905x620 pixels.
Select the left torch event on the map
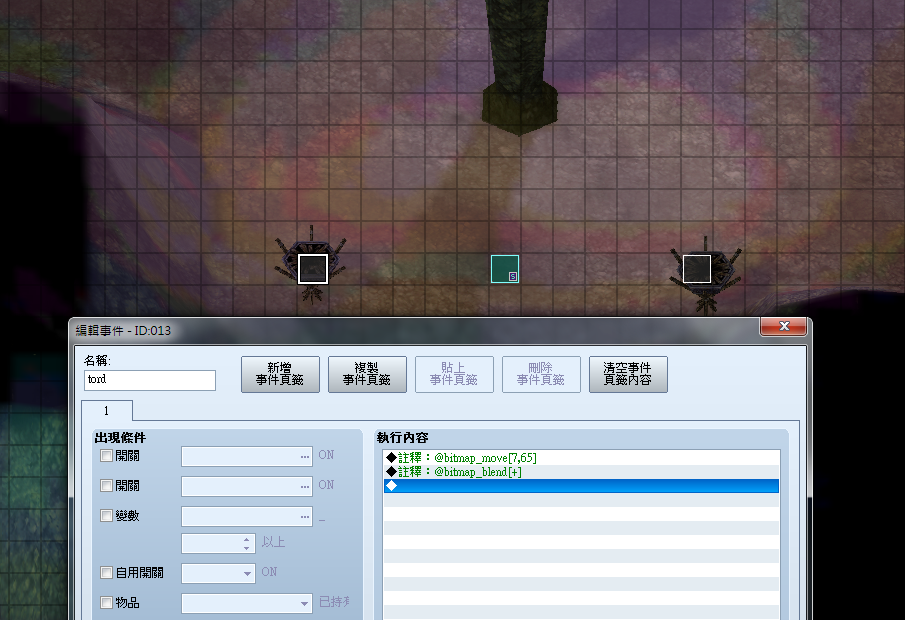313,269
